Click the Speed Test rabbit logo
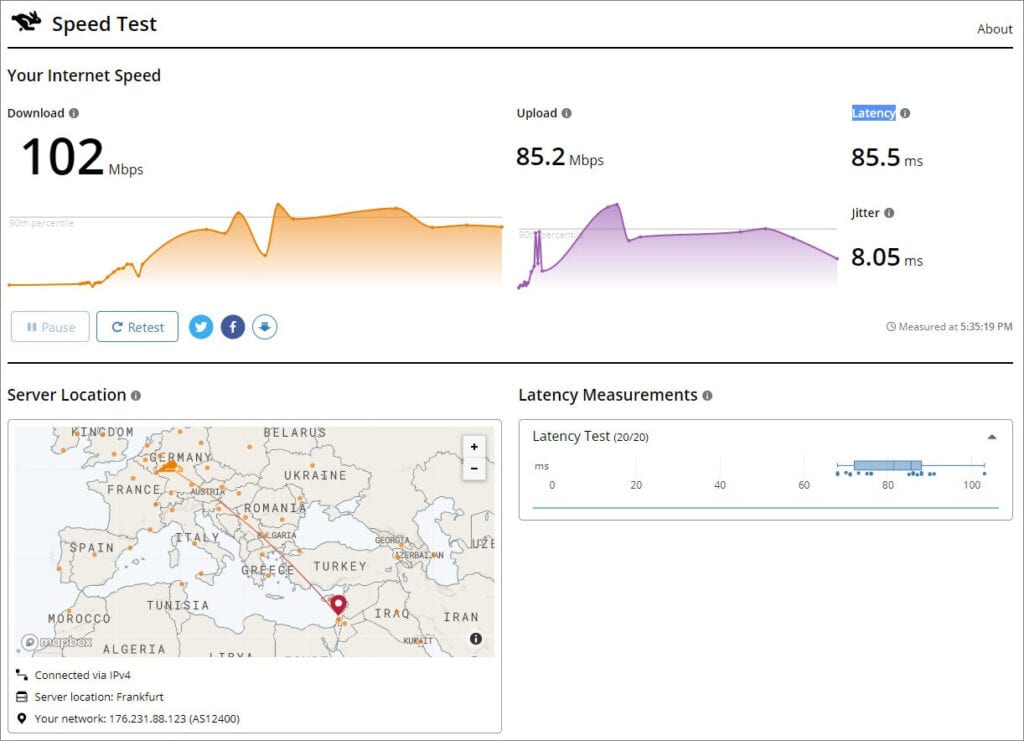 (27, 21)
